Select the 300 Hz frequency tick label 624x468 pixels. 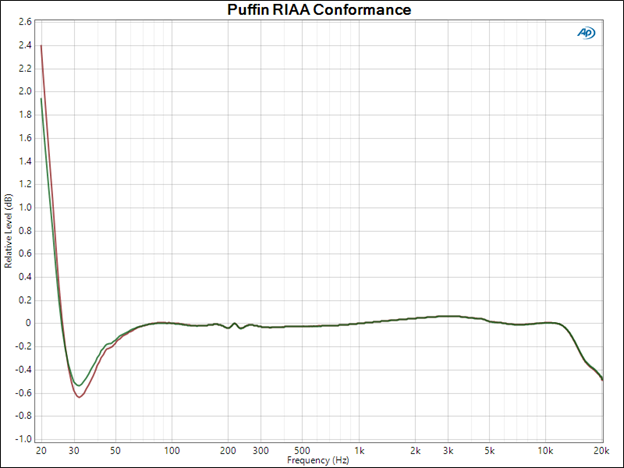tap(261, 451)
